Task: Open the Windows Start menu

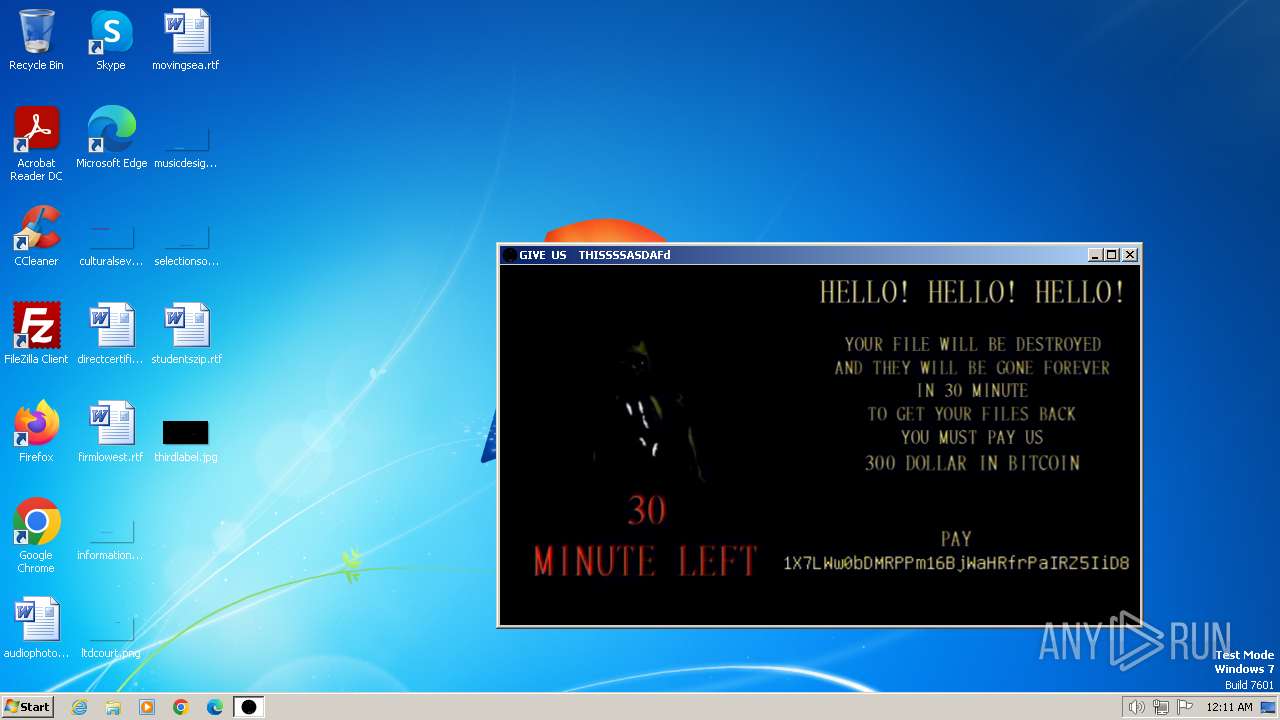Action: [x=27, y=707]
